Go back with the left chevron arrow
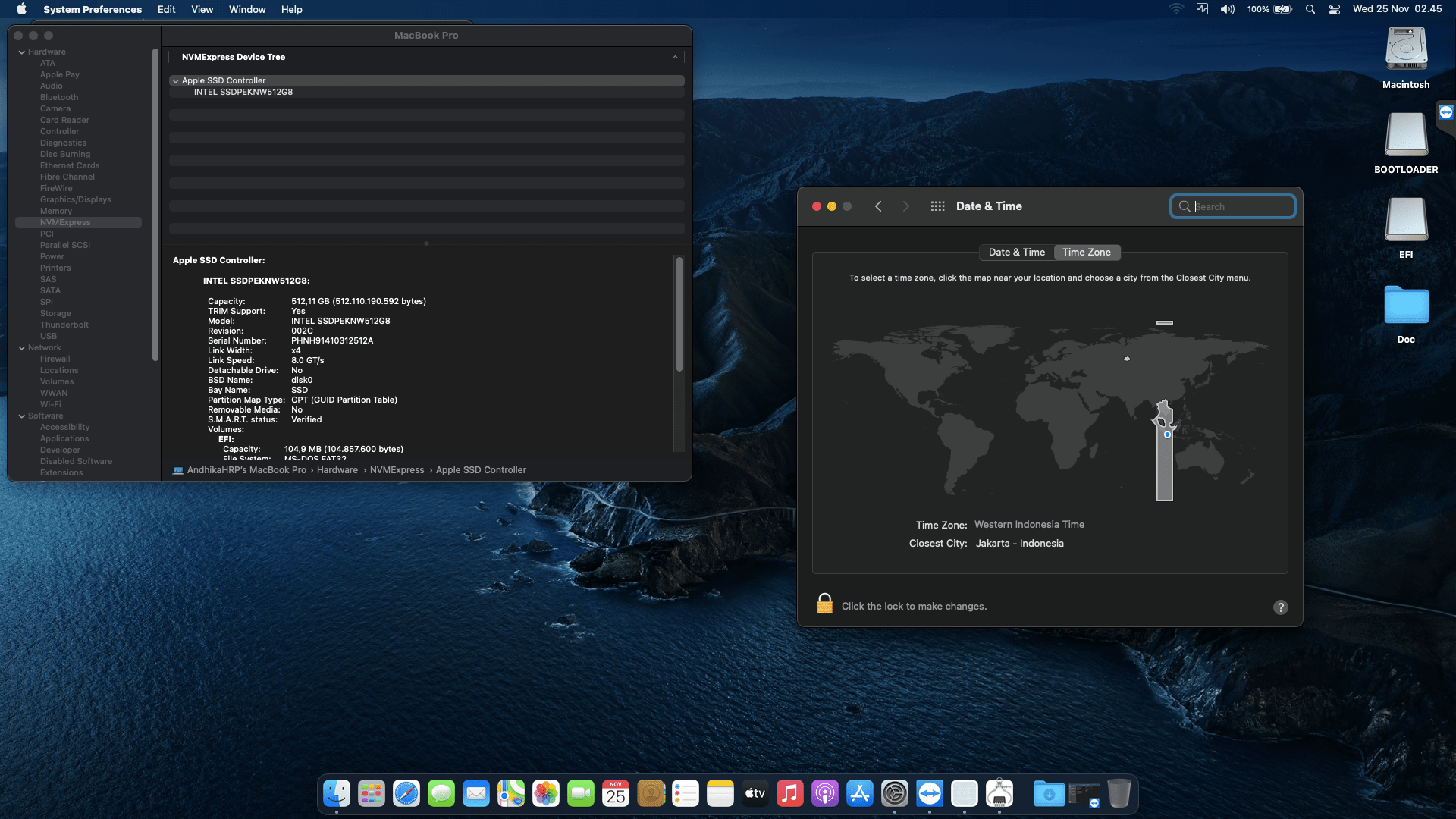Image resolution: width=1456 pixels, height=819 pixels. 878,206
